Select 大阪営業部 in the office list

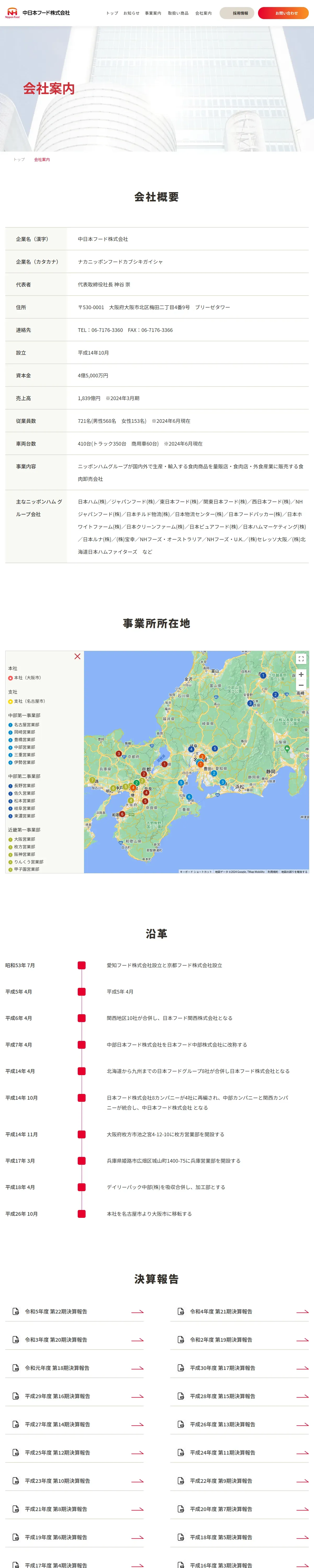click(x=21, y=839)
